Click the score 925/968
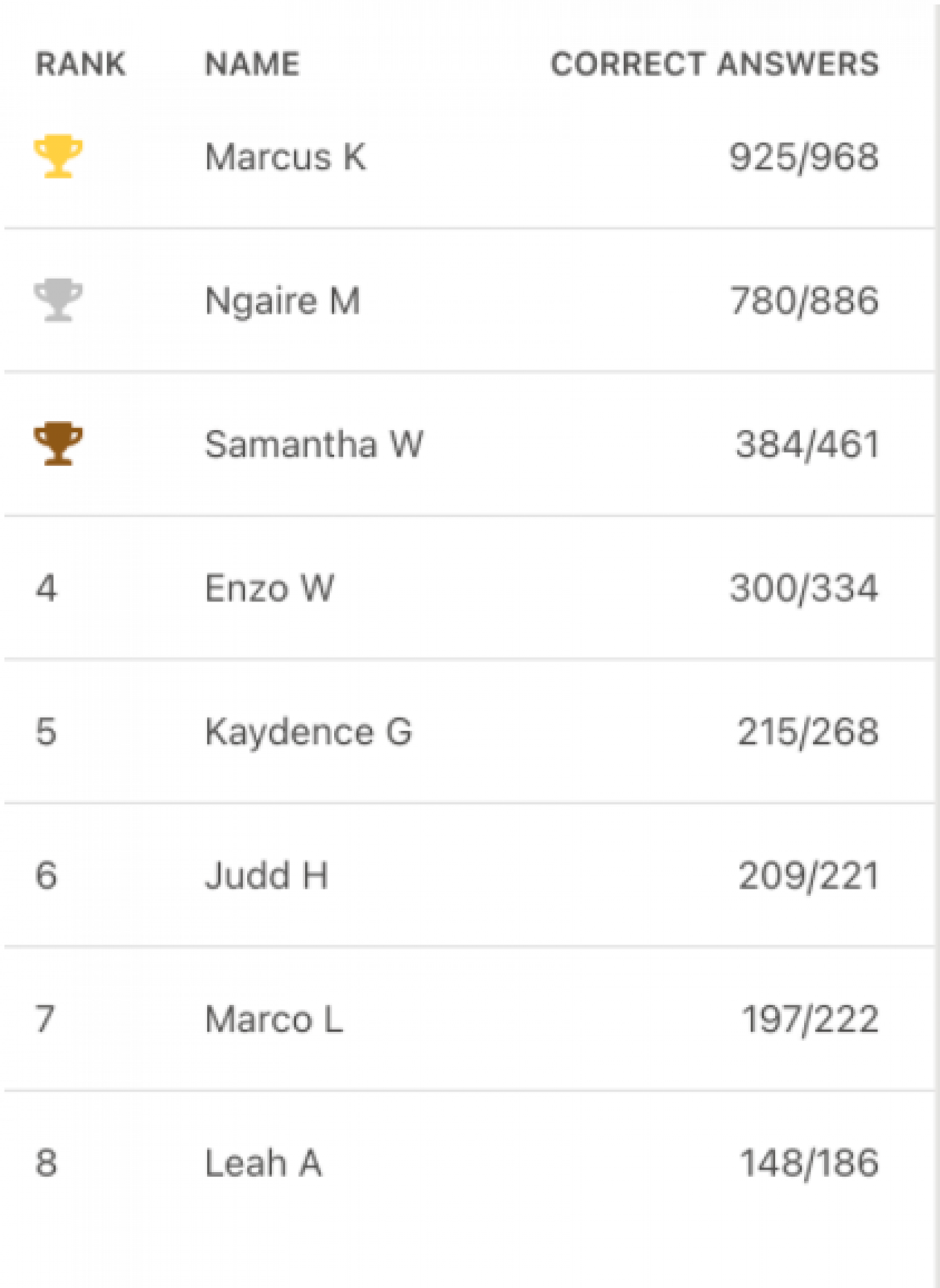The width and height of the screenshot is (940, 1288). pyautogui.click(x=804, y=157)
